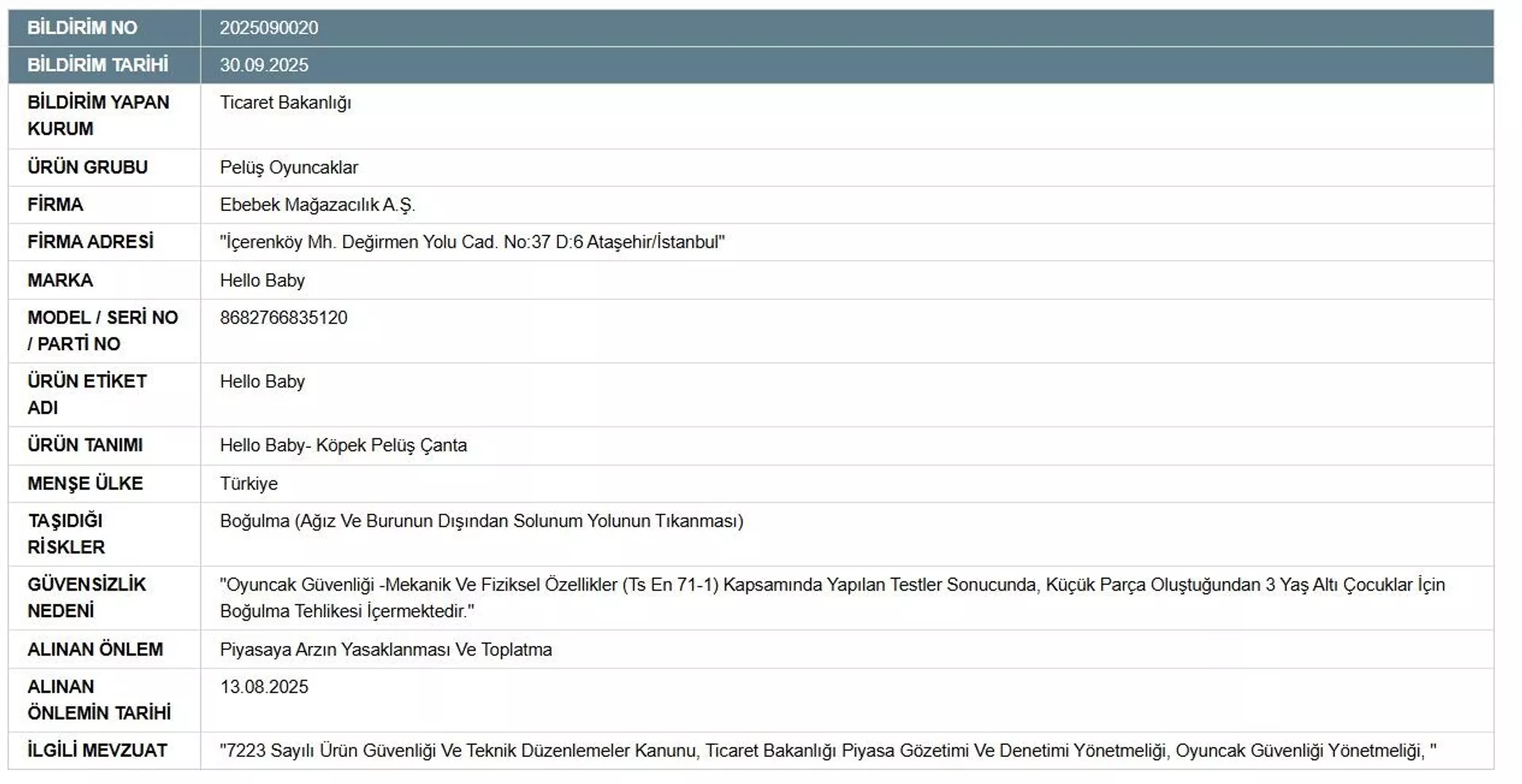This screenshot has height=784, width=1522.
Task: Click Ebebek Mağazacılık A.Ş. text
Action: [320, 205]
